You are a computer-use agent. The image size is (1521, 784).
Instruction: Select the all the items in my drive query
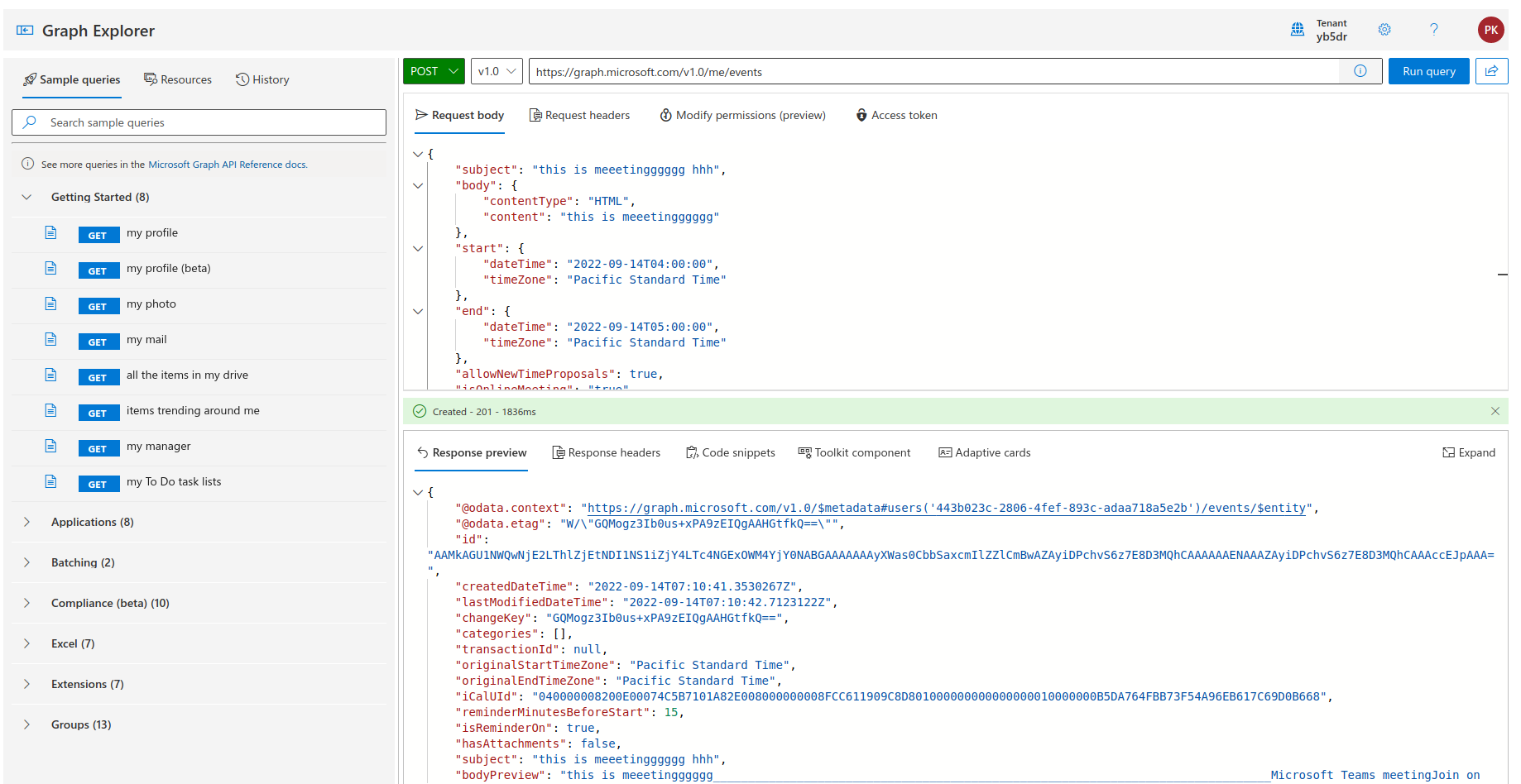pos(199,375)
